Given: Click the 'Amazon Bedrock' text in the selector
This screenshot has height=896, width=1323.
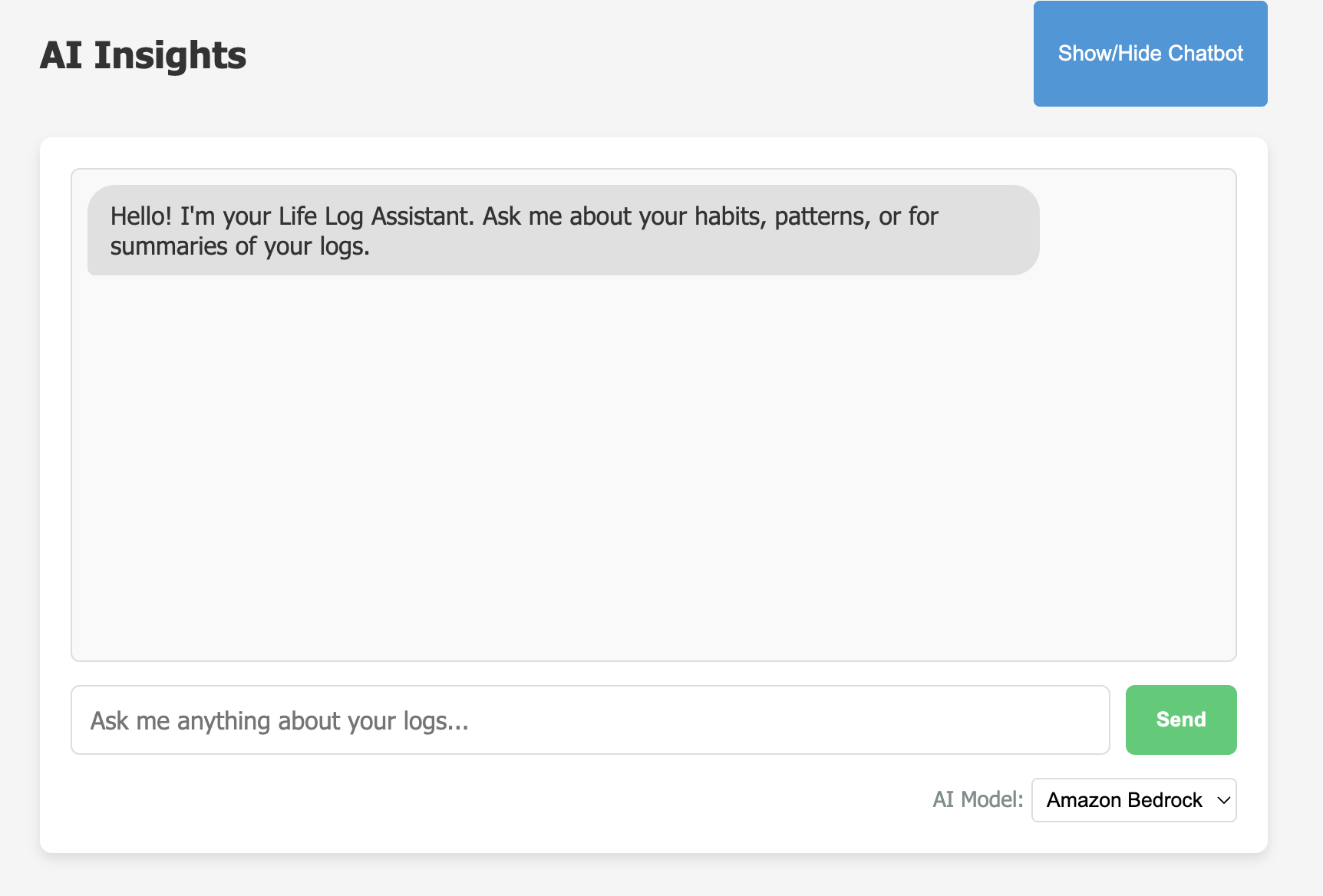Looking at the screenshot, I should (x=1124, y=800).
